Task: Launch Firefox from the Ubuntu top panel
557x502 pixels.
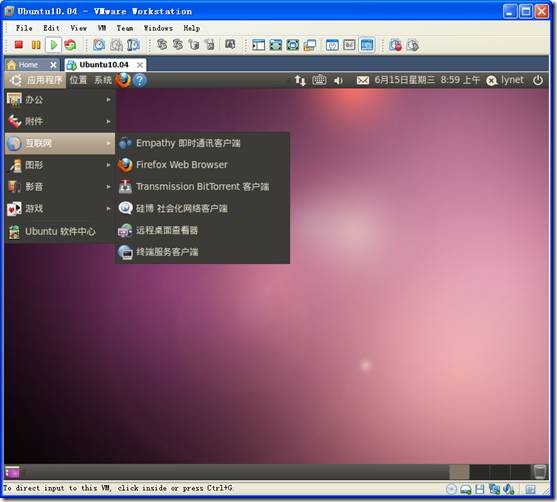Action: coord(123,80)
